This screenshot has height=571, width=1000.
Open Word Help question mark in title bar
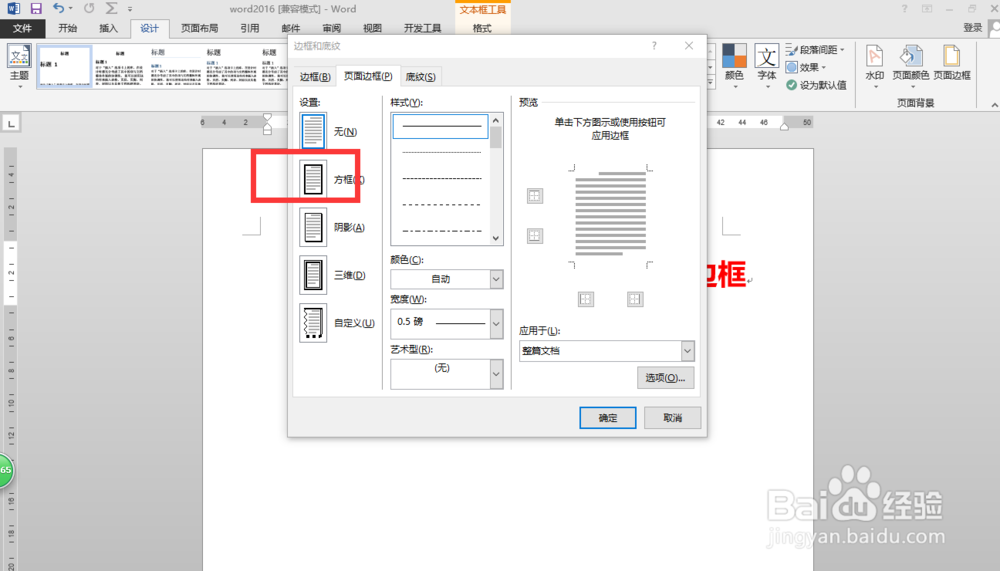(x=904, y=9)
